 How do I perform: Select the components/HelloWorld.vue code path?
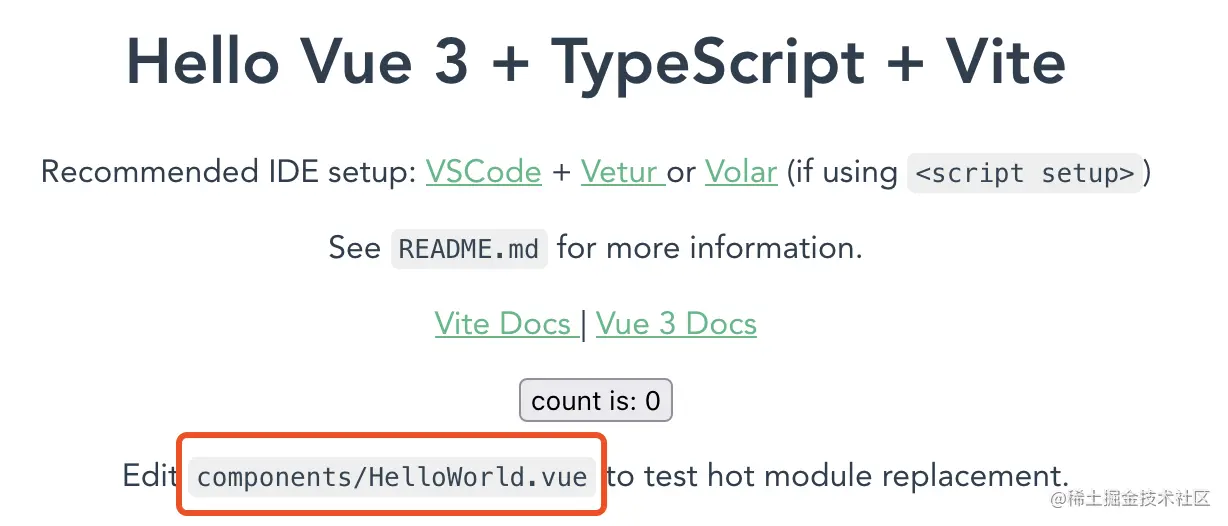tap(392, 477)
